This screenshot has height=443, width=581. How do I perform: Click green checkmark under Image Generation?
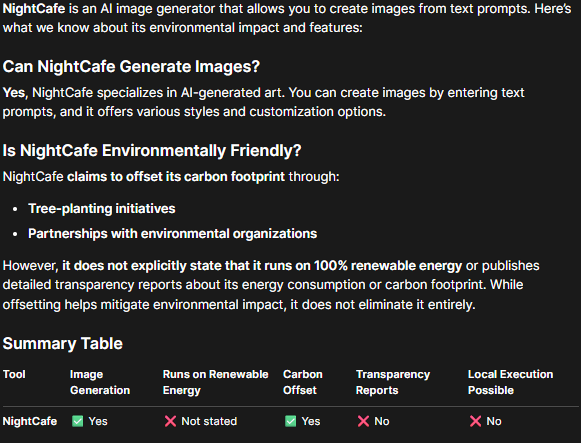(x=77, y=421)
